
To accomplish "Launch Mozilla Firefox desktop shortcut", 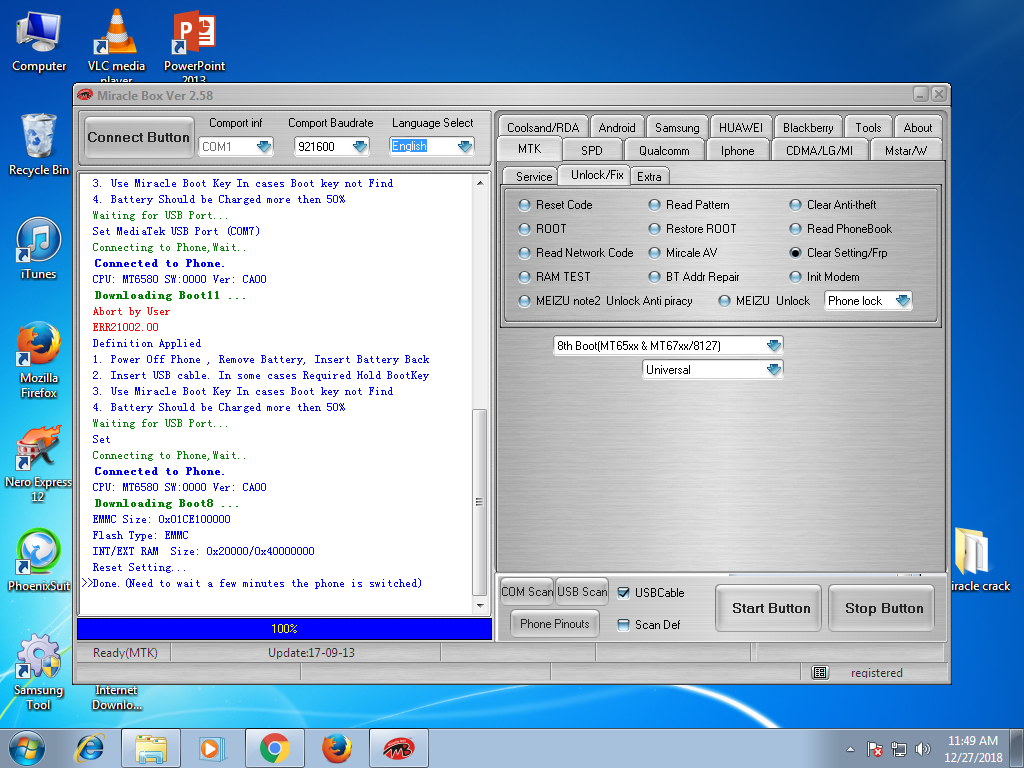I will tap(39, 359).
